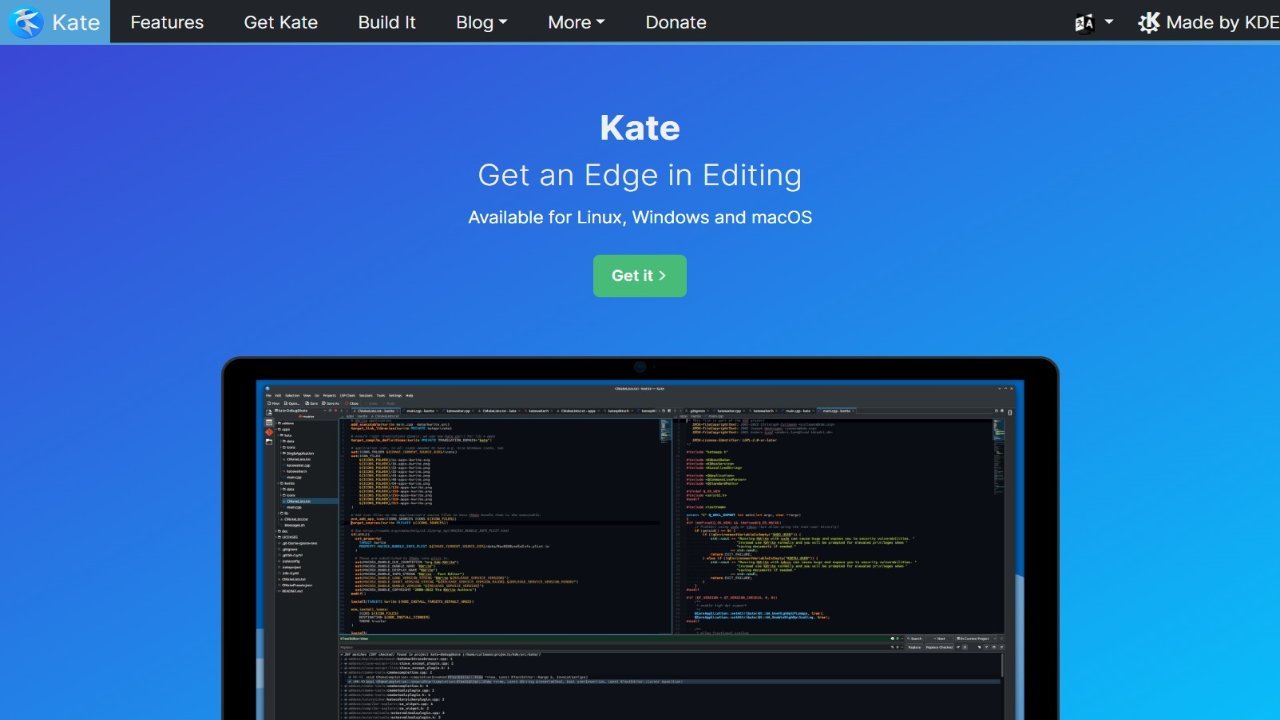Click the Kate editor screenshot image
Screen dimensions: 1280x720
[x=640, y=539]
